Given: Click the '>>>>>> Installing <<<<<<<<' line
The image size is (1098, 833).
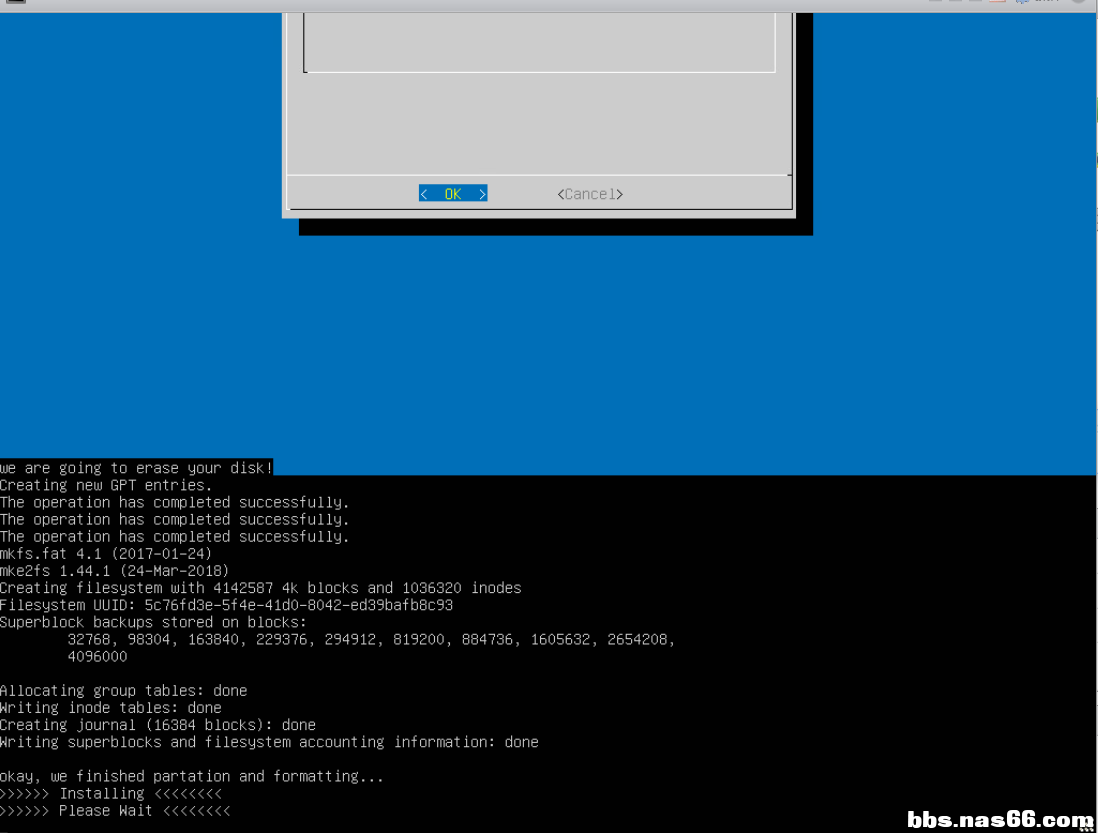Looking at the screenshot, I should tap(110, 793).
